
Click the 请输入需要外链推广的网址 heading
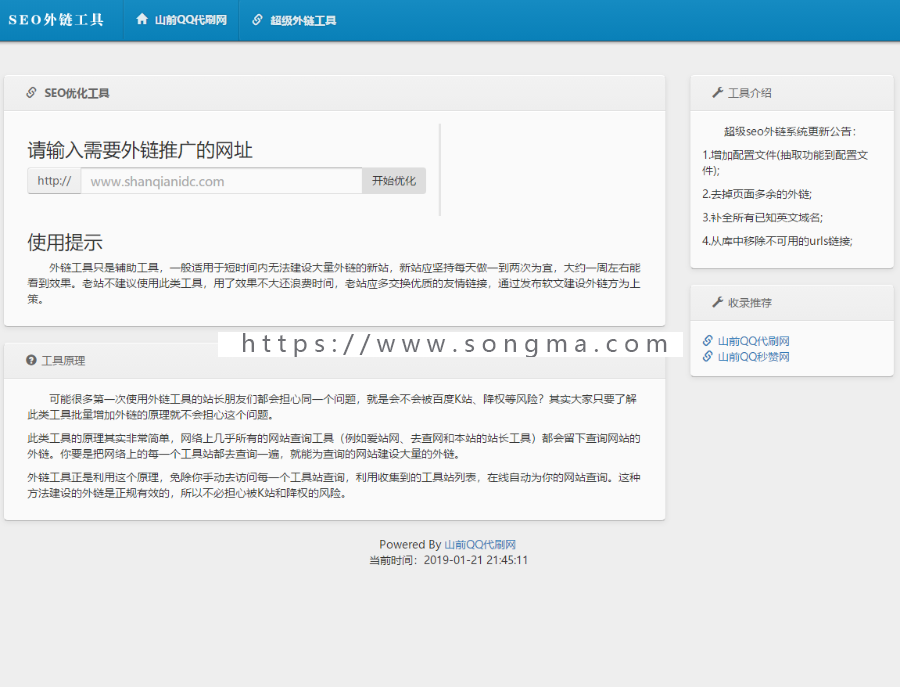[140, 150]
